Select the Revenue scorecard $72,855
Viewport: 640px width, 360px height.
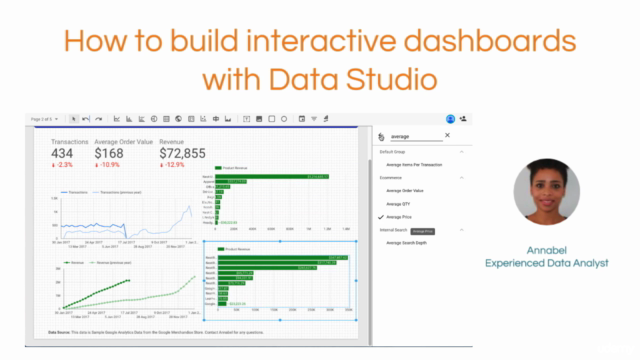coord(182,153)
